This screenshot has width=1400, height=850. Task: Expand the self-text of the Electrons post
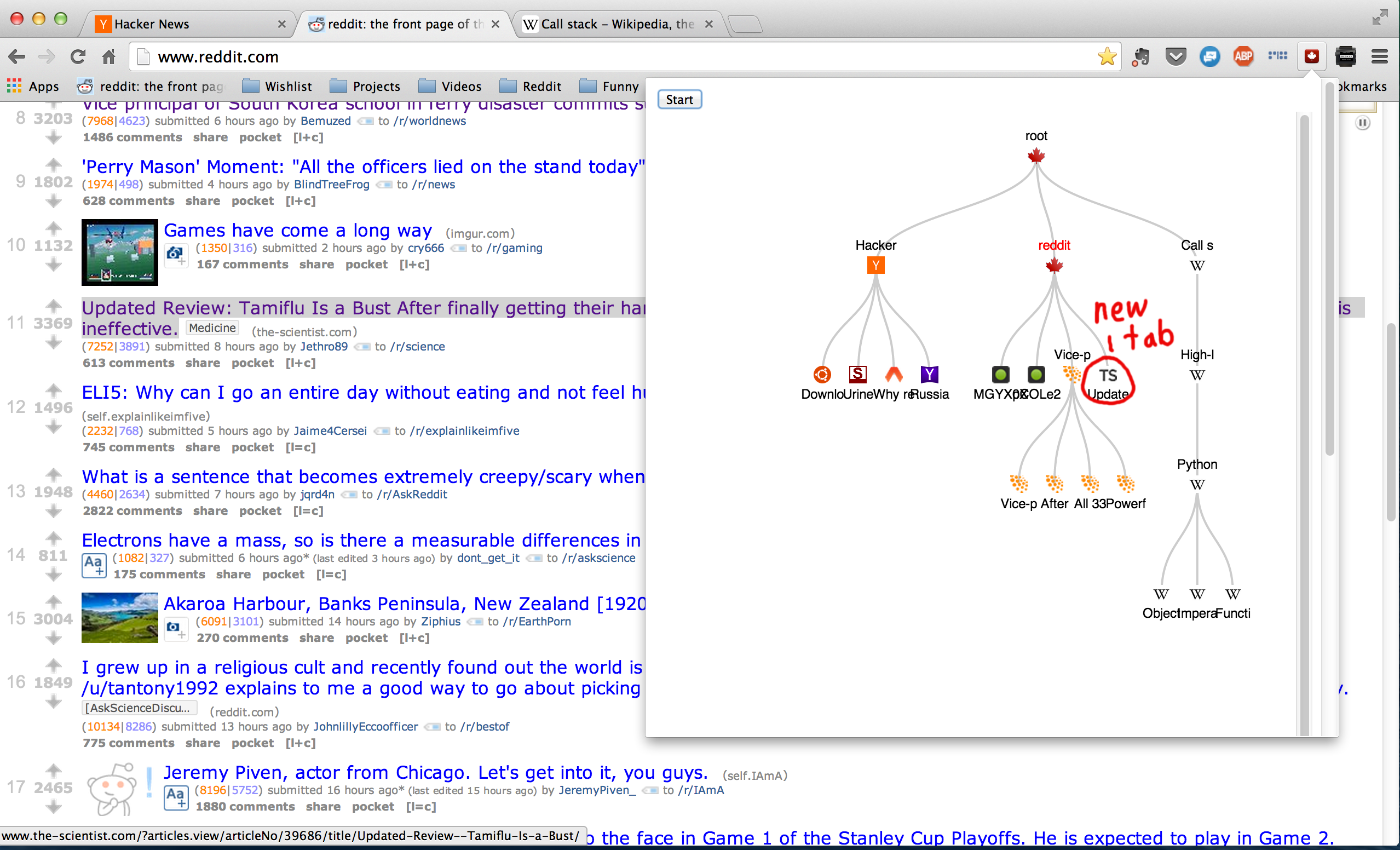94,565
